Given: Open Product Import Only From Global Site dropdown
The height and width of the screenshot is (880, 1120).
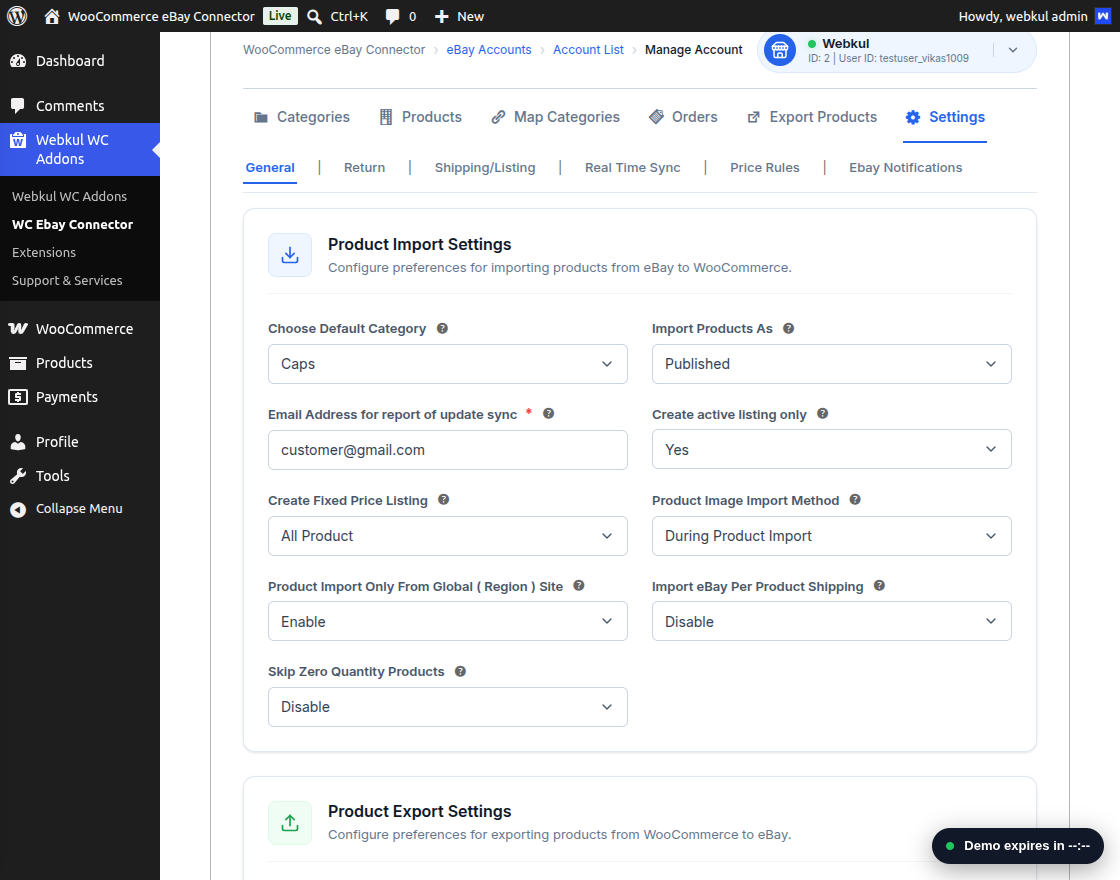Looking at the screenshot, I should [448, 621].
